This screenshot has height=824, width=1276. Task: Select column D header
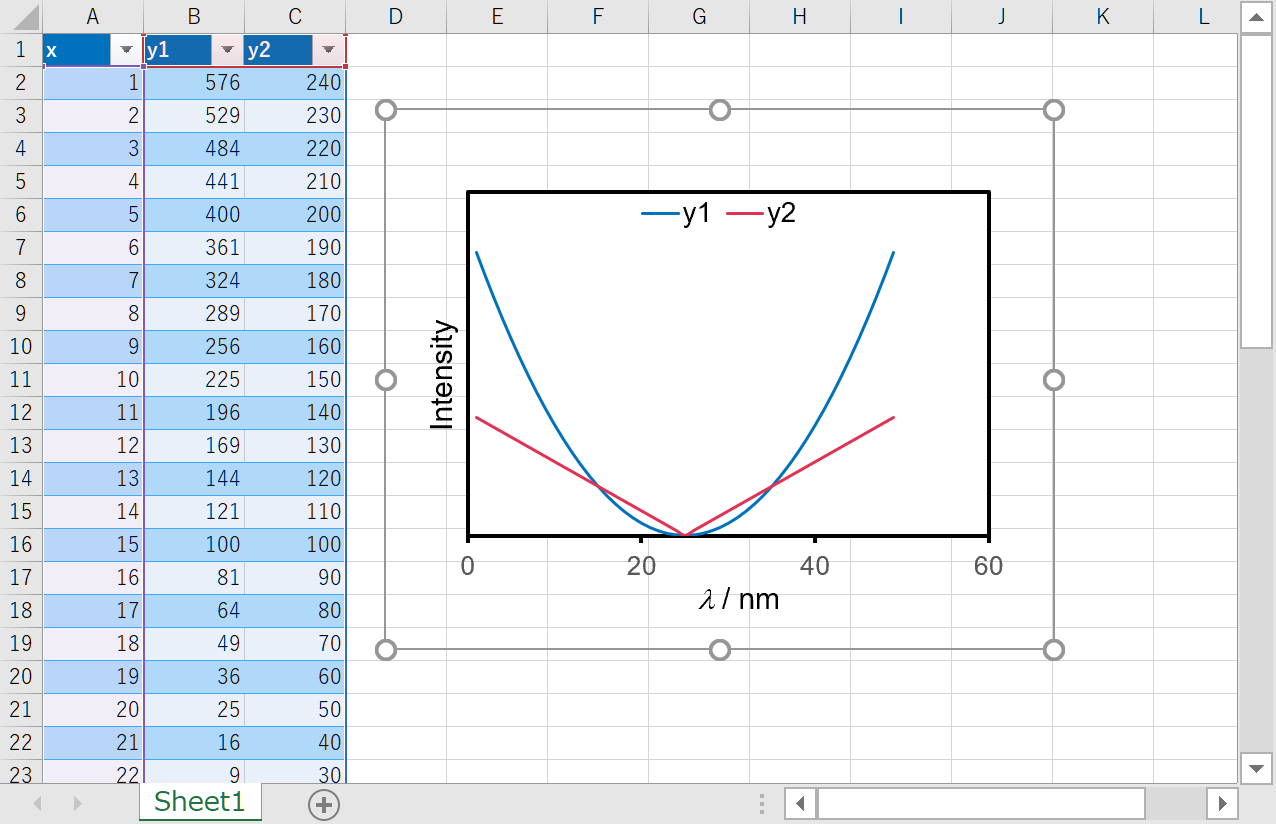pyautogui.click(x=396, y=16)
